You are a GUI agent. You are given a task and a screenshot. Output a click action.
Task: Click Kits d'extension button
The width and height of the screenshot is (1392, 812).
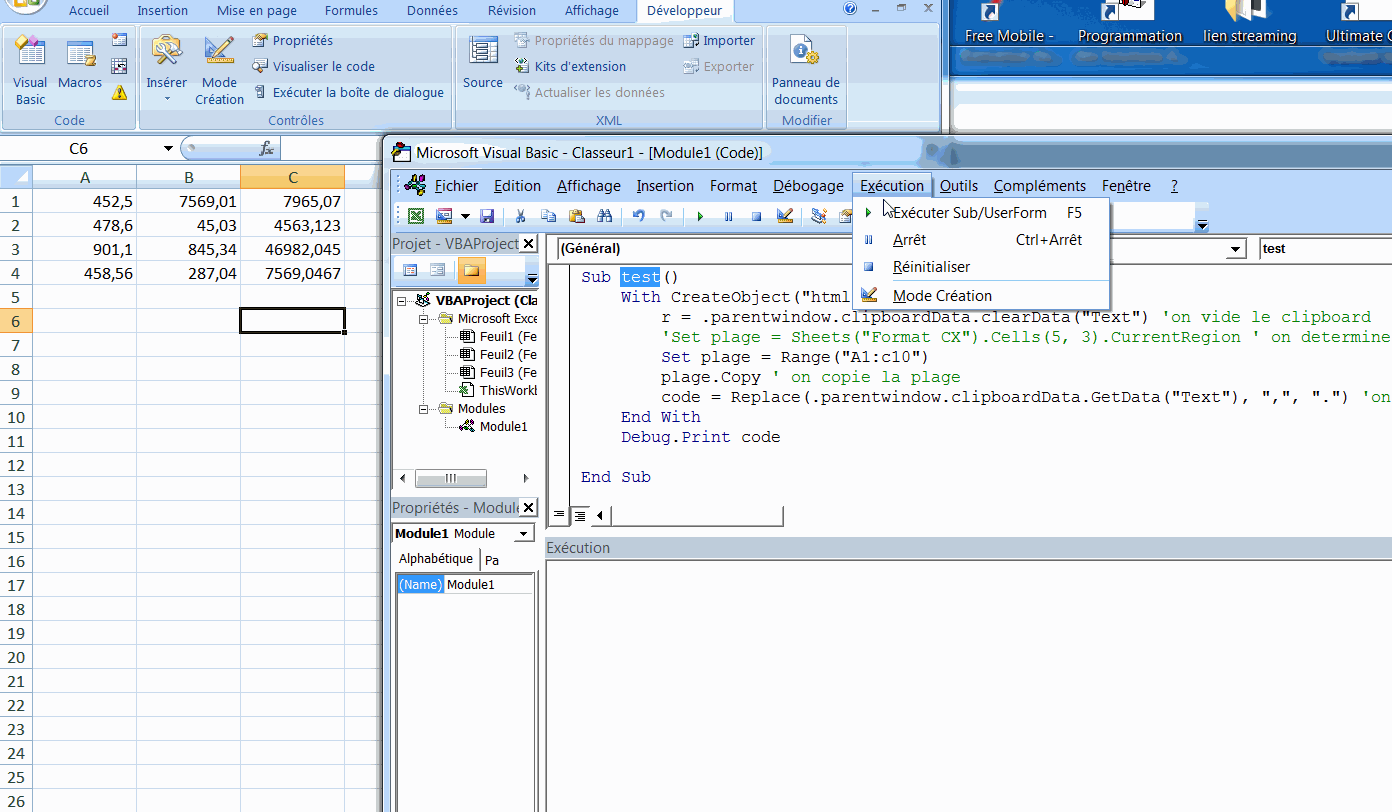570,67
